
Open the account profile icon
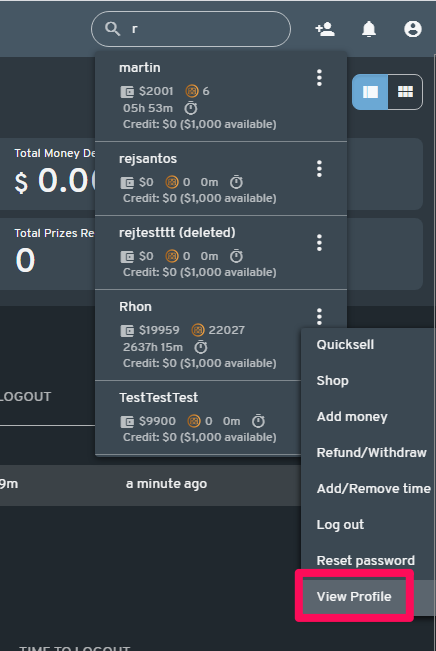pyautogui.click(x=413, y=29)
